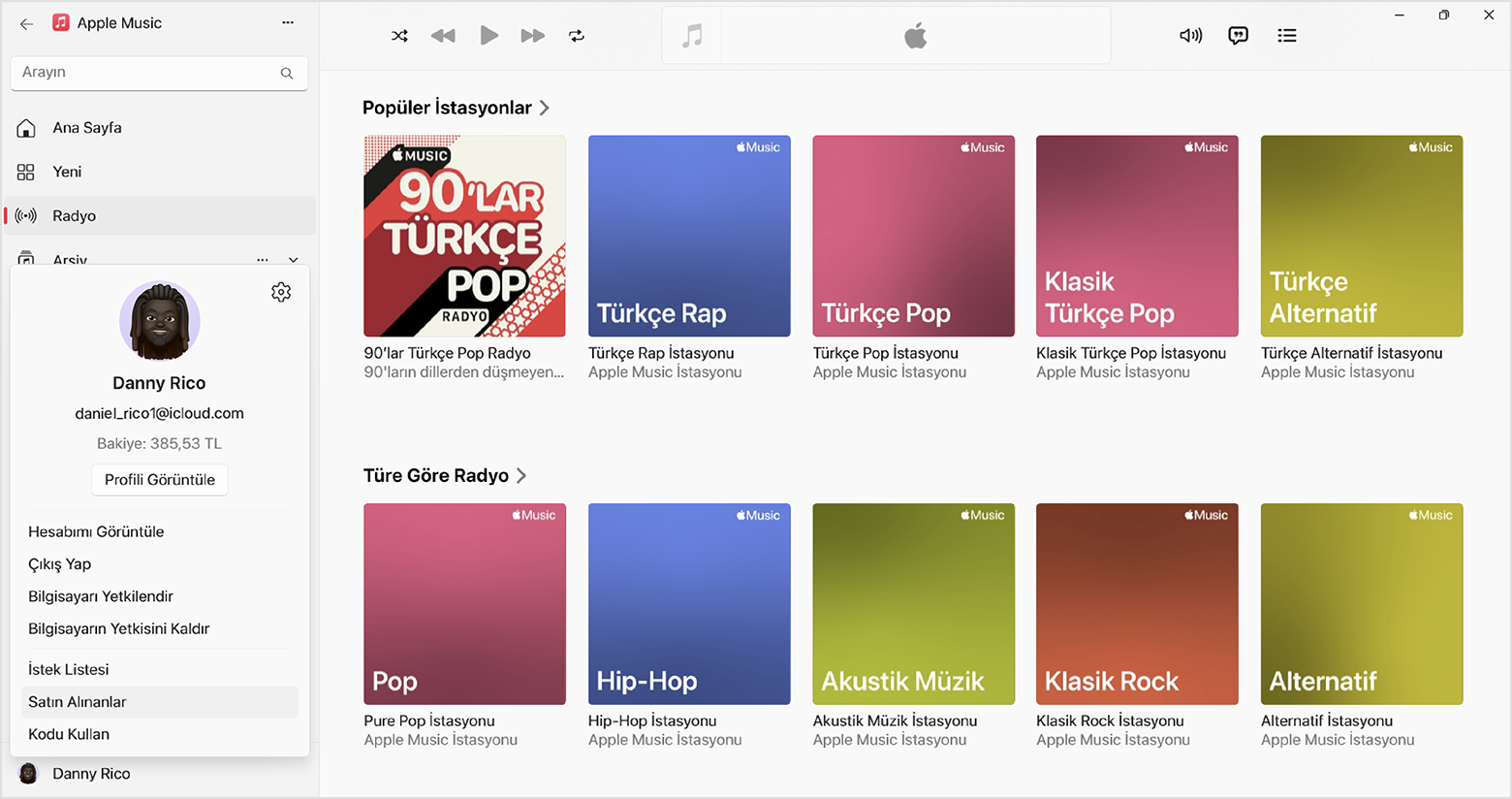The height and width of the screenshot is (799, 1512).
Task: Open the Hip-Hop genre station tile
Action: click(x=689, y=604)
